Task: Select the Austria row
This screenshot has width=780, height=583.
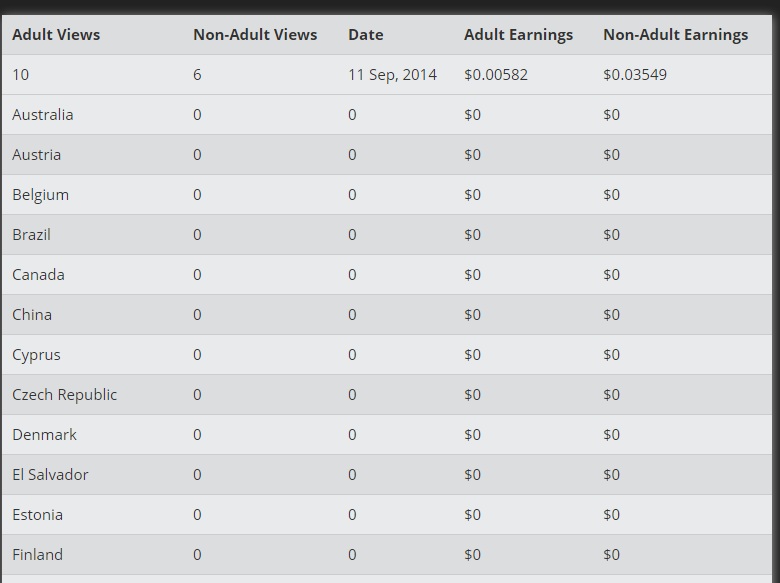Action: 387,155
